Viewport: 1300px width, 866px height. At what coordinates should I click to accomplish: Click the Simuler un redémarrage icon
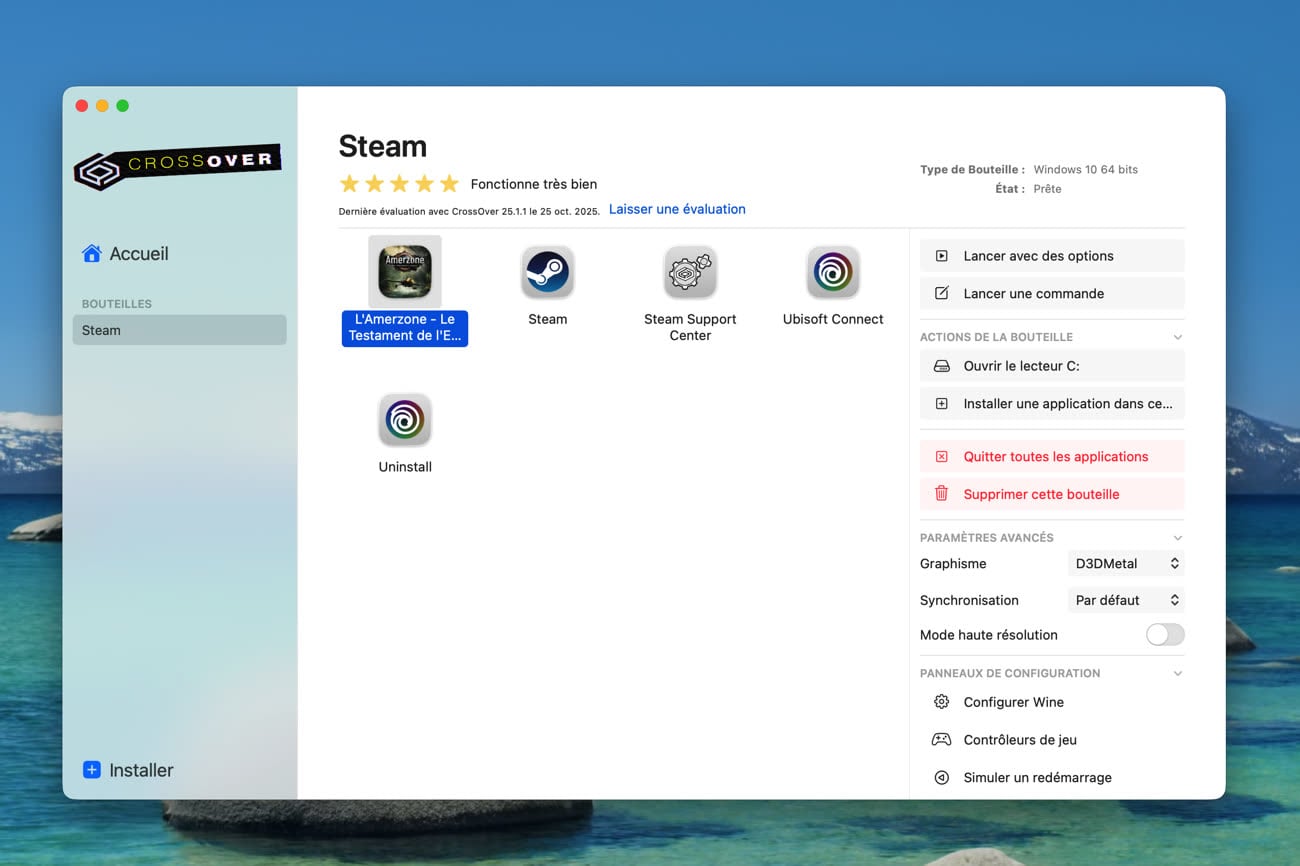pos(941,778)
